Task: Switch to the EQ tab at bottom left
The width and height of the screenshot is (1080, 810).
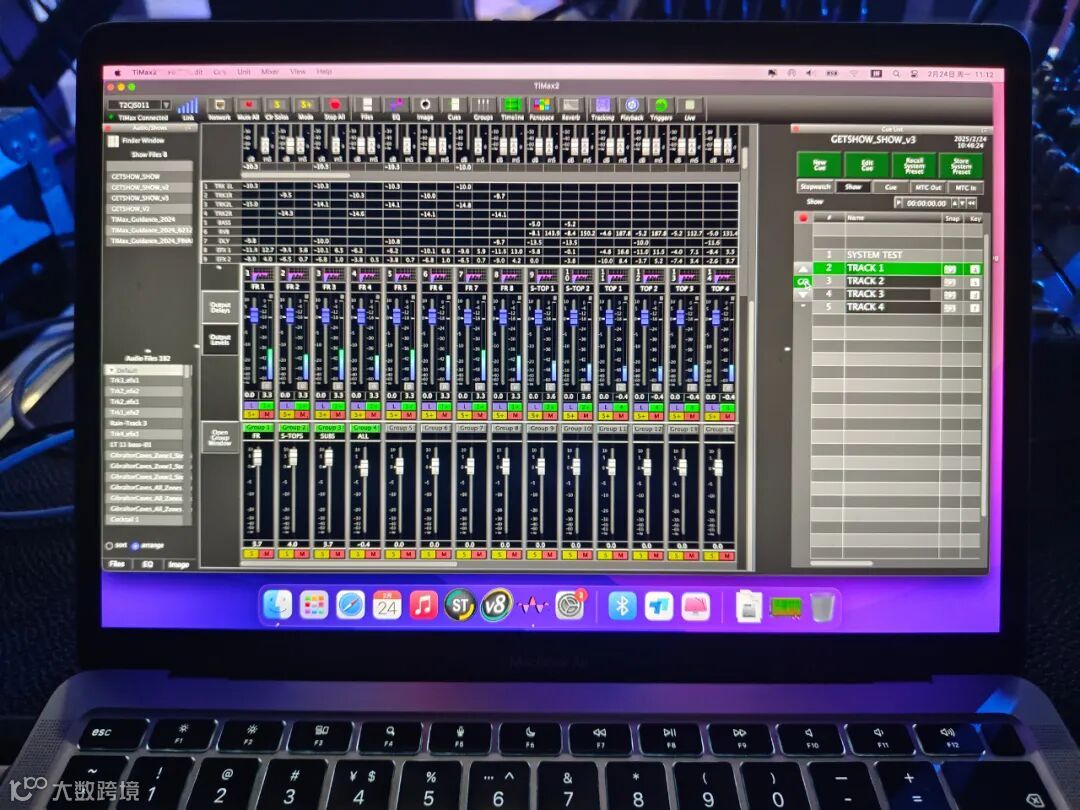Action: (147, 564)
